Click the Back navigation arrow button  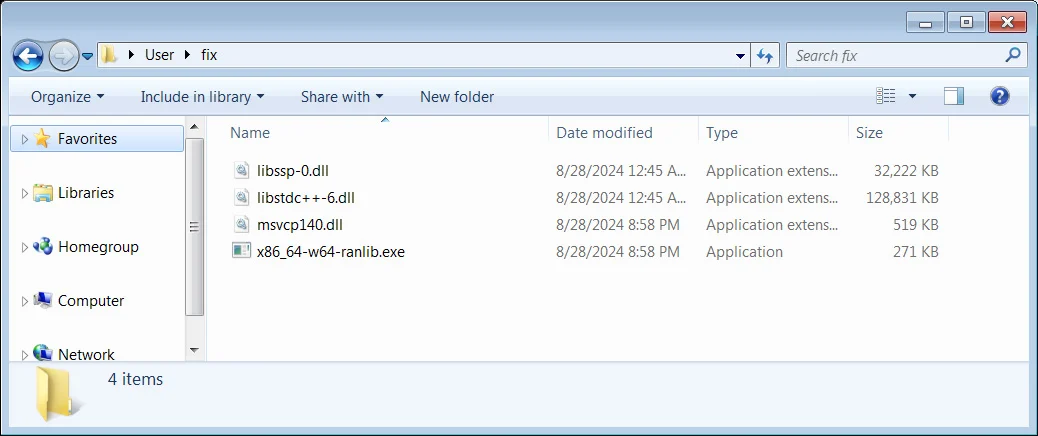coord(28,55)
